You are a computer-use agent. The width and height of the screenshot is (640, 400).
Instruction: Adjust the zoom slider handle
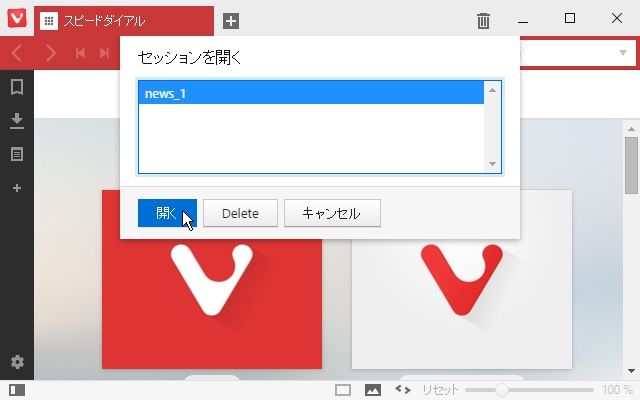(502, 390)
